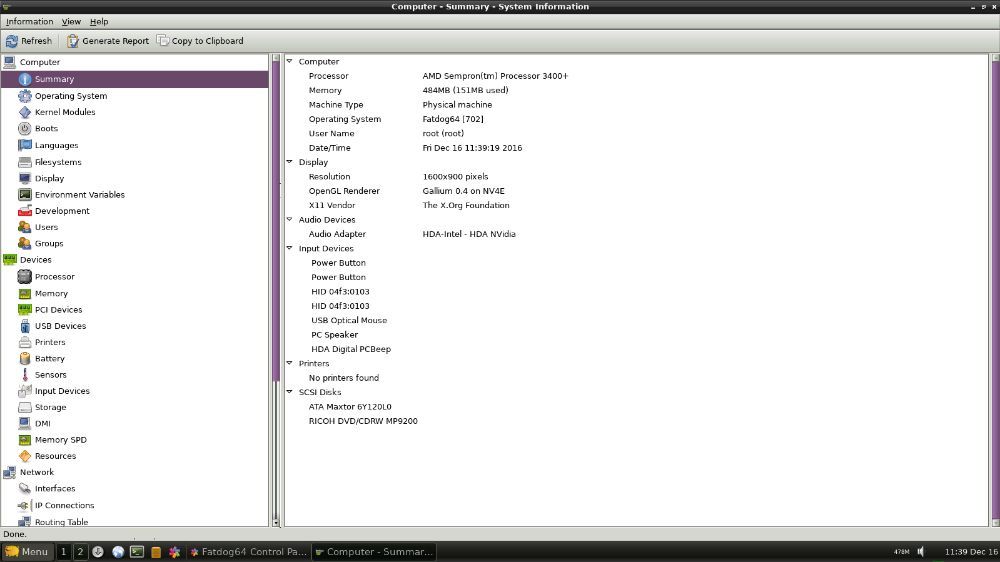Click the details pane vertical scrollbar
This screenshot has width=1000, height=562.
pos(995,290)
